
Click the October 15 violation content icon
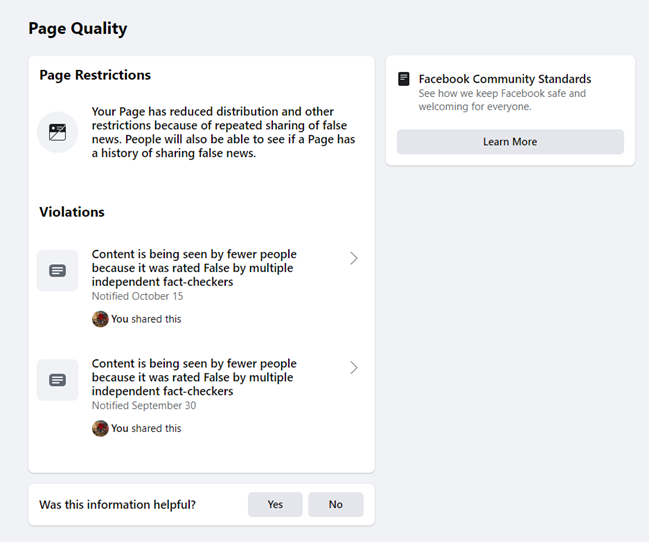(58, 270)
